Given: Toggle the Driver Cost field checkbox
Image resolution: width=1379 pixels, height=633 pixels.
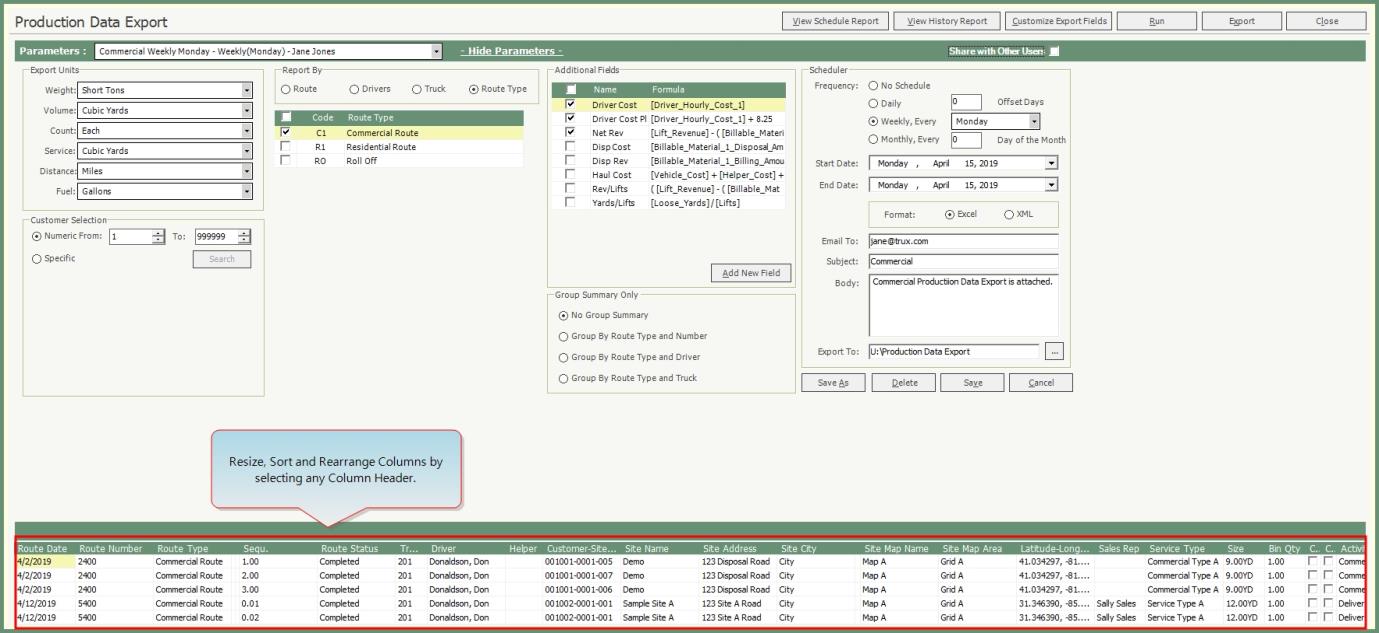Looking at the screenshot, I should [570, 104].
